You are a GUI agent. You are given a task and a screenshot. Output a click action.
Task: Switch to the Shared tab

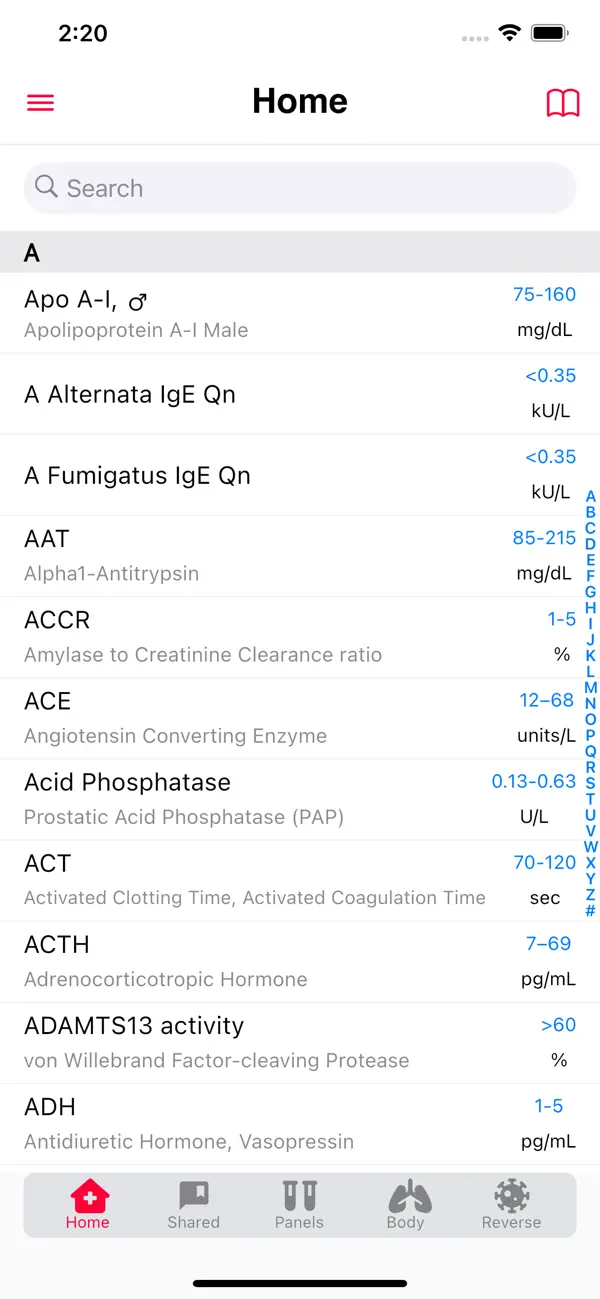tap(193, 1205)
